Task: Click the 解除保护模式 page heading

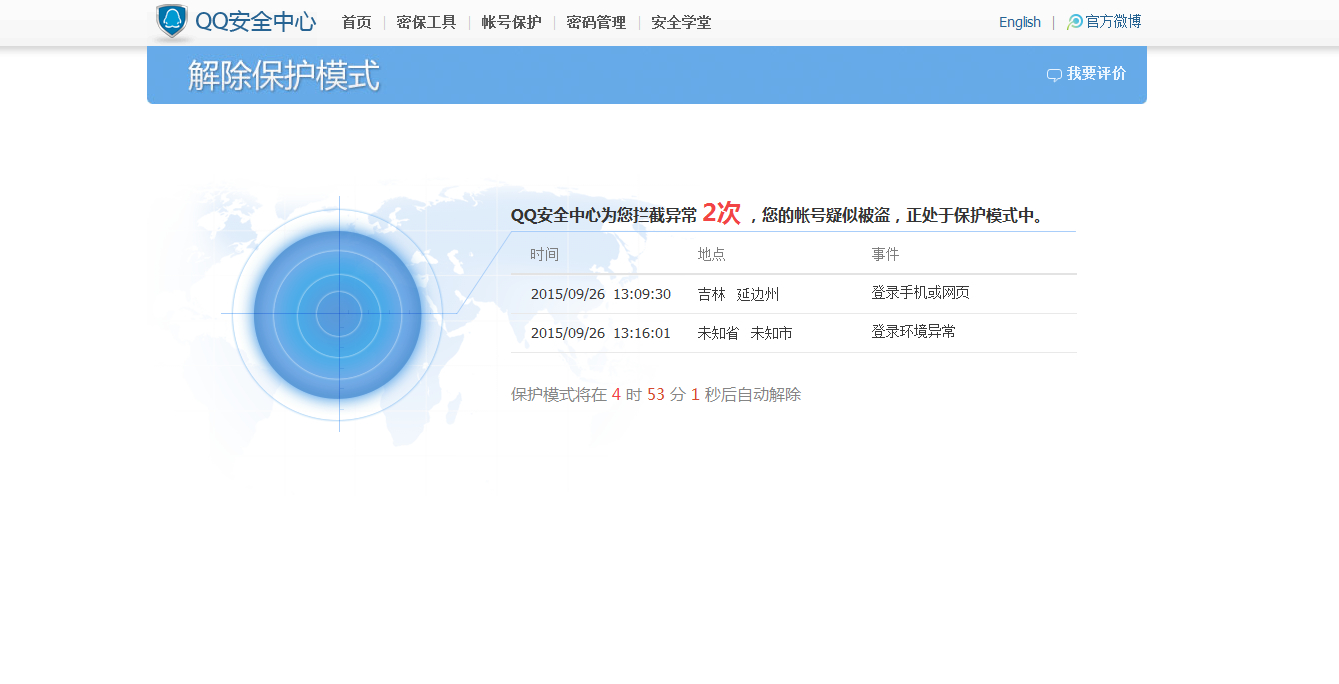Action: pyautogui.click(x=284, y=75)
